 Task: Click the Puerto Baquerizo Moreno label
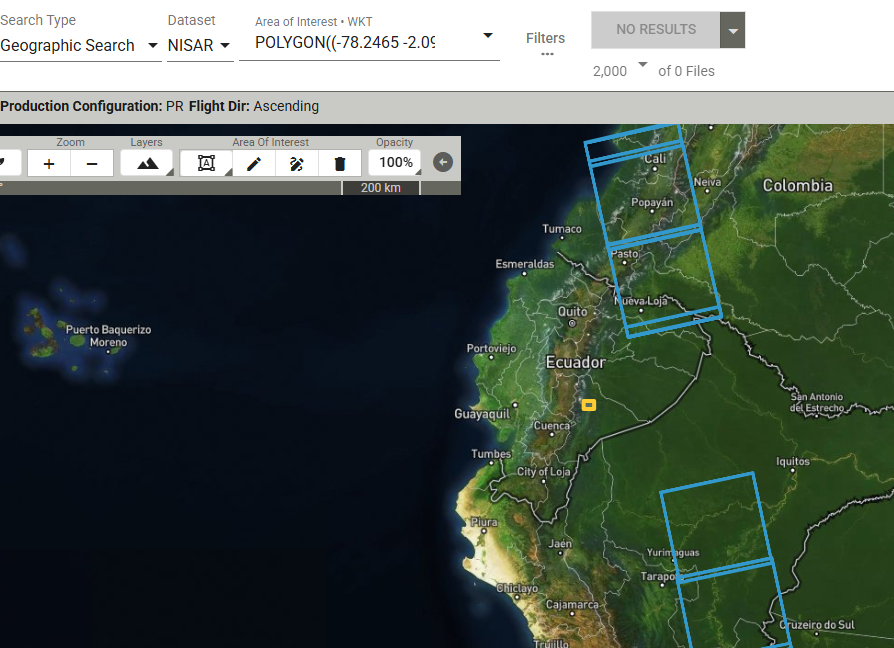pyautogui.click(x=108, y=336)
